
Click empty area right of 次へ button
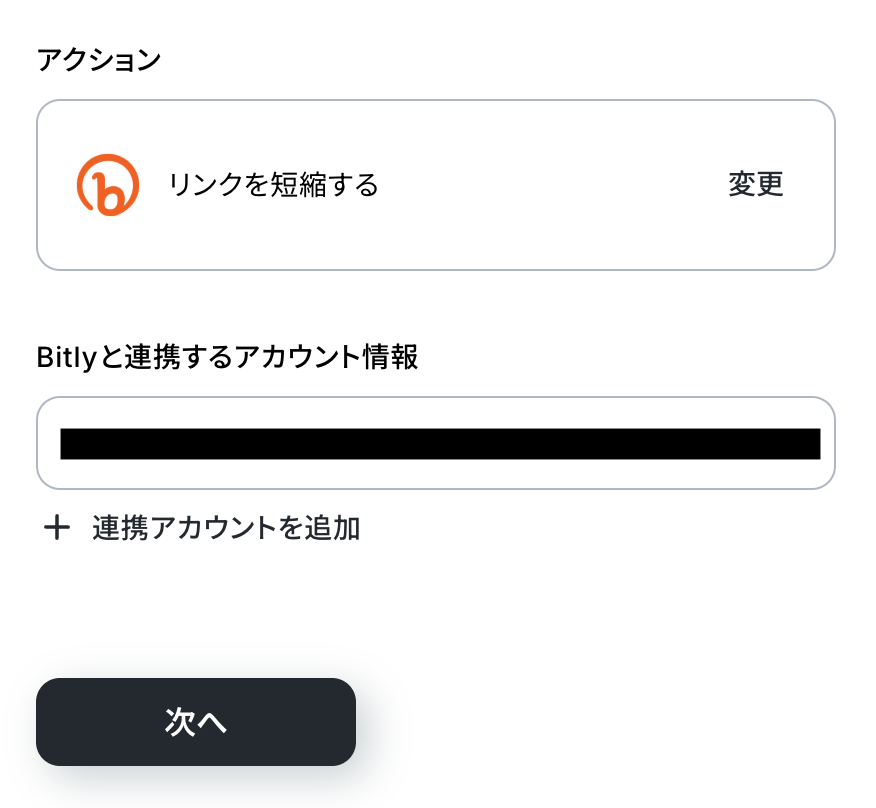(x=600, y=722)
